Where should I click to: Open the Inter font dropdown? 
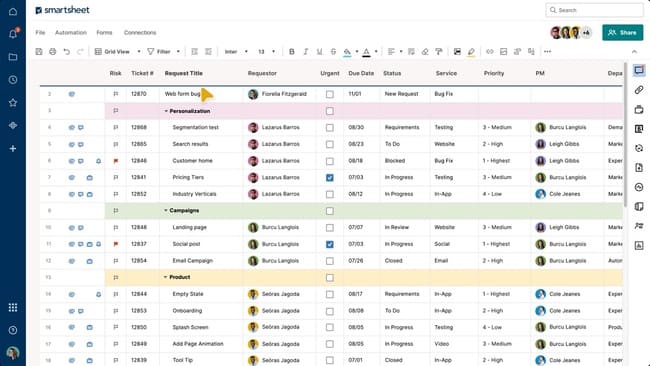(x=236, y=52)
